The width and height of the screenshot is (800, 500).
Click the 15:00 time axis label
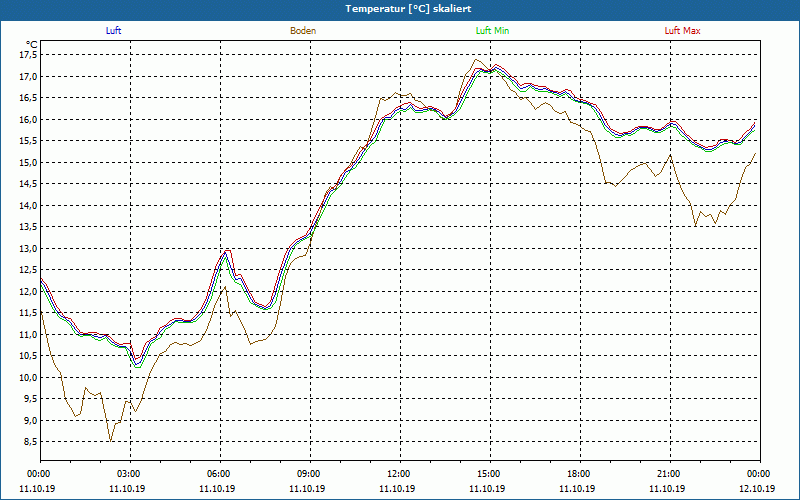click(x=490, y=474)
